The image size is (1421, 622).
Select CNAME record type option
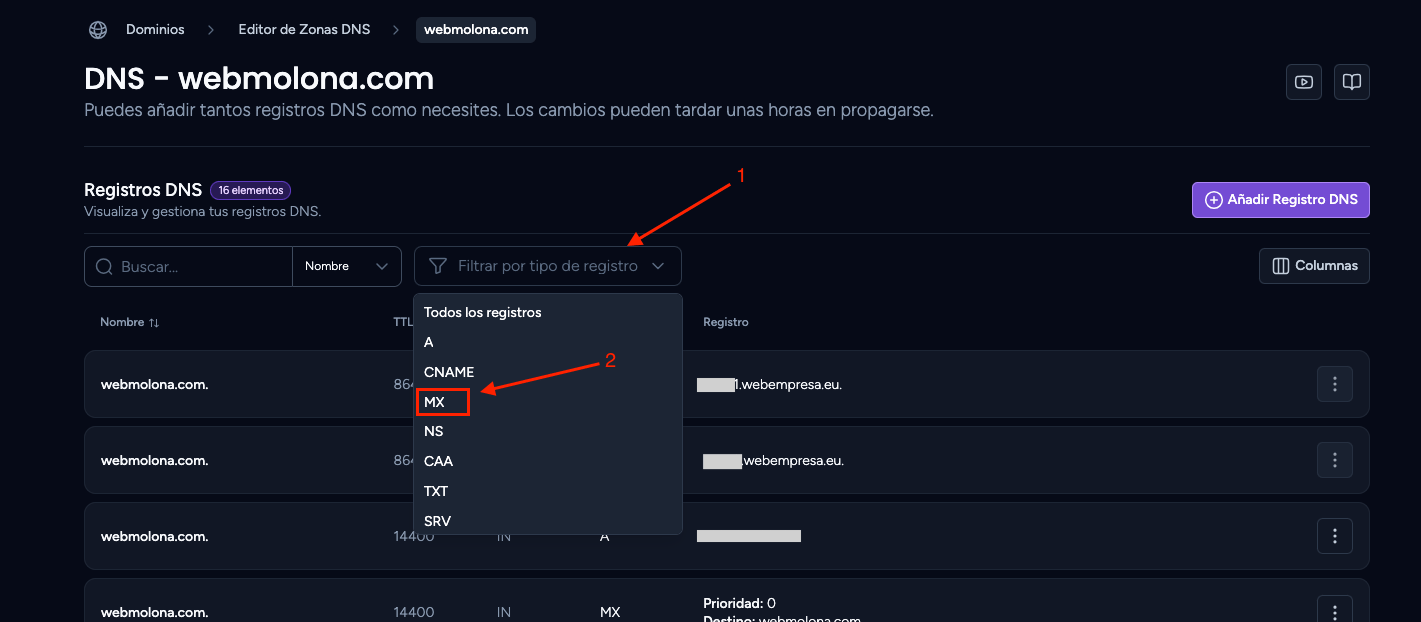[548, 372]
